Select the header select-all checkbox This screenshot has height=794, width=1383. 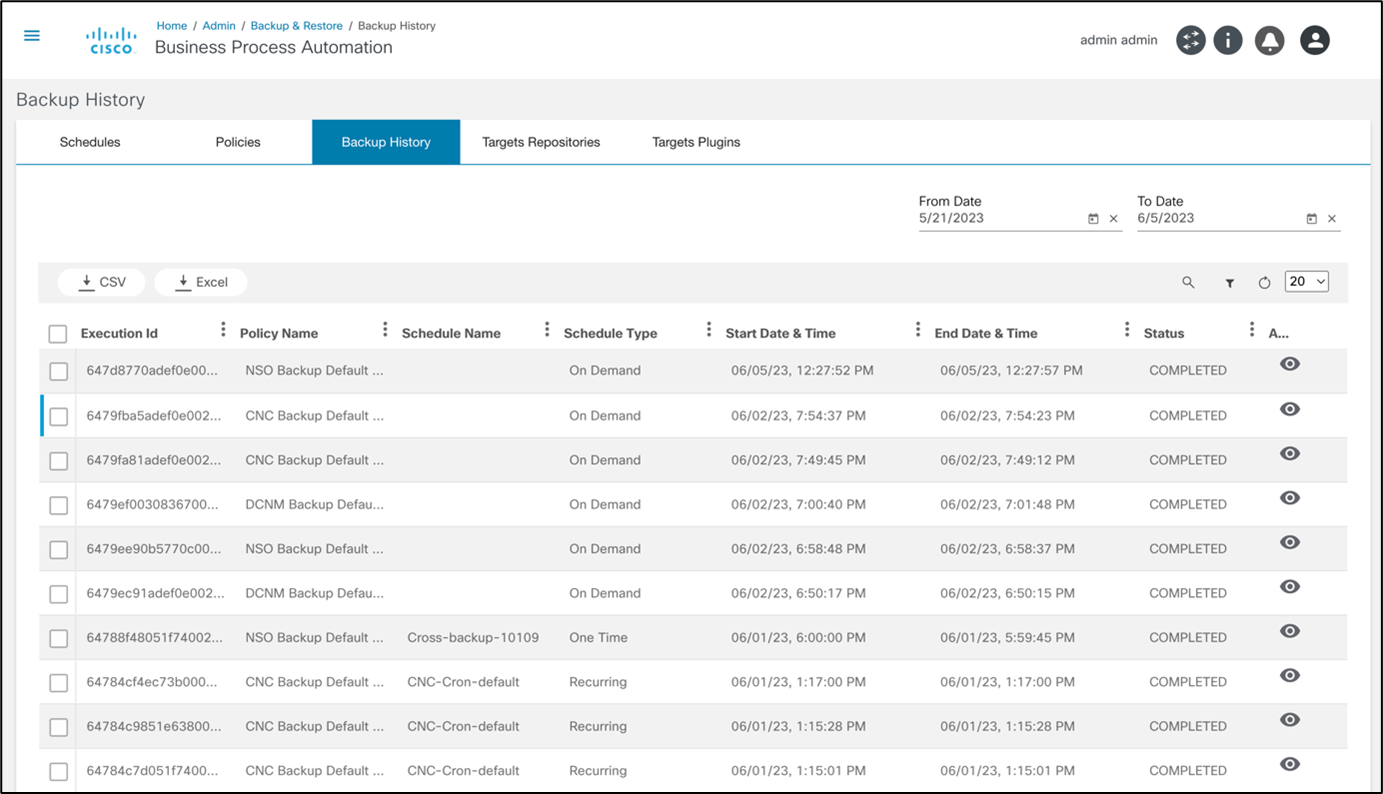pos(58,334)
